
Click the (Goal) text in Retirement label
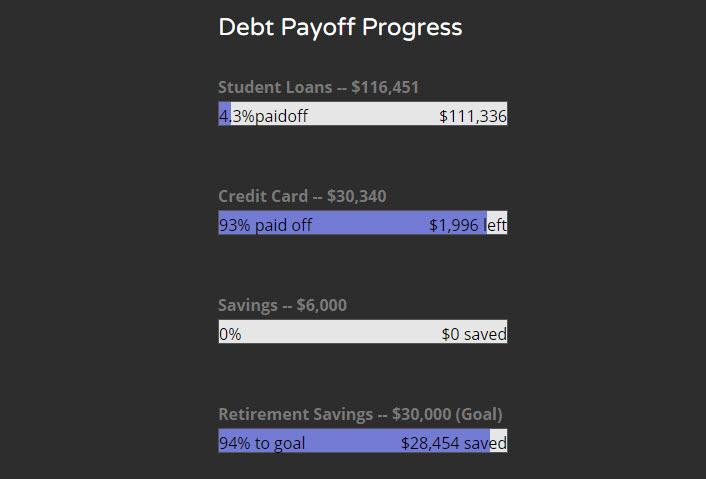click(479, 414)
